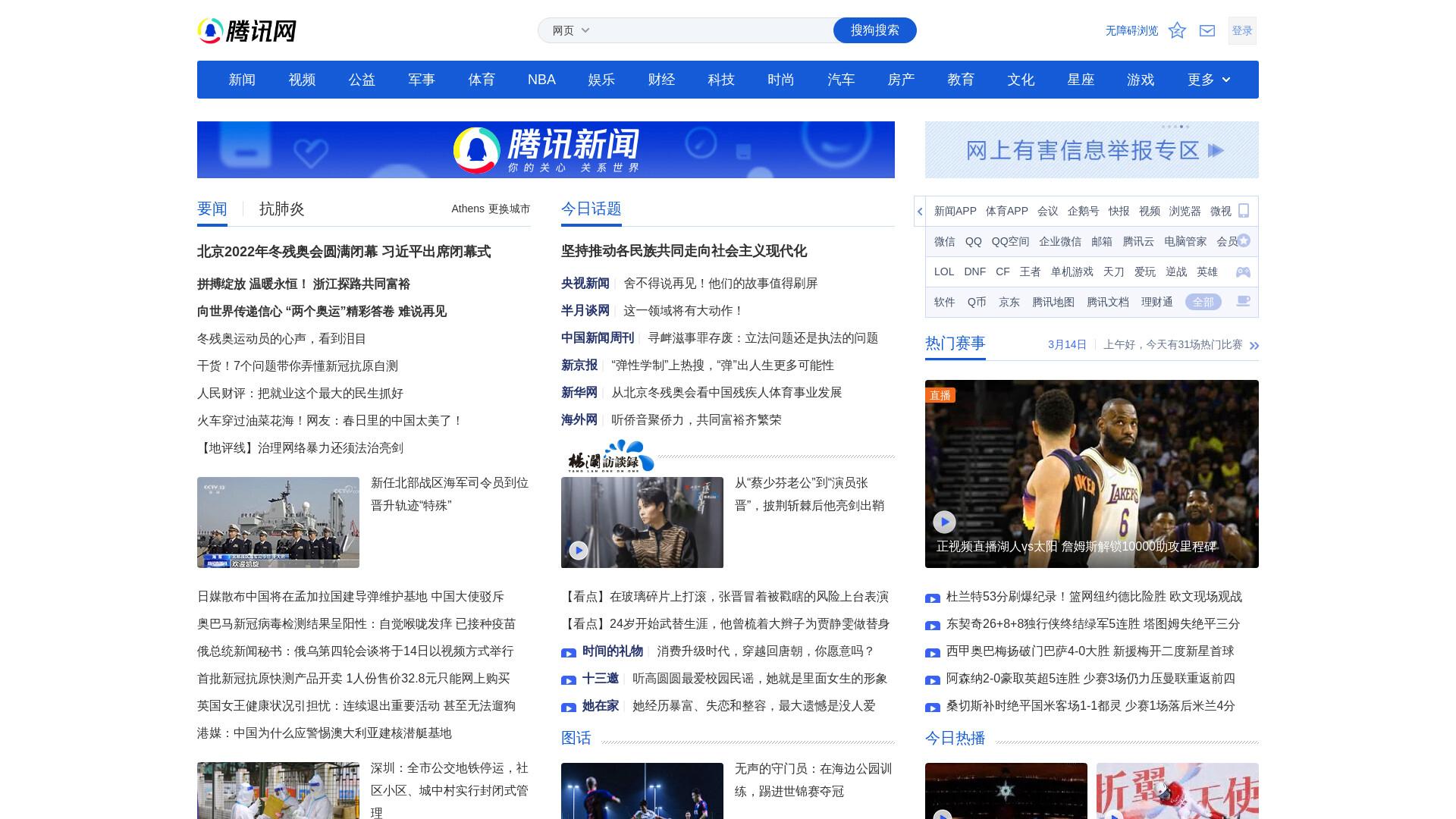Viewport: 1456px width, 819px height.
Task: Open the 中国新闻周刊 source link
Action: [x=598, y=337]
